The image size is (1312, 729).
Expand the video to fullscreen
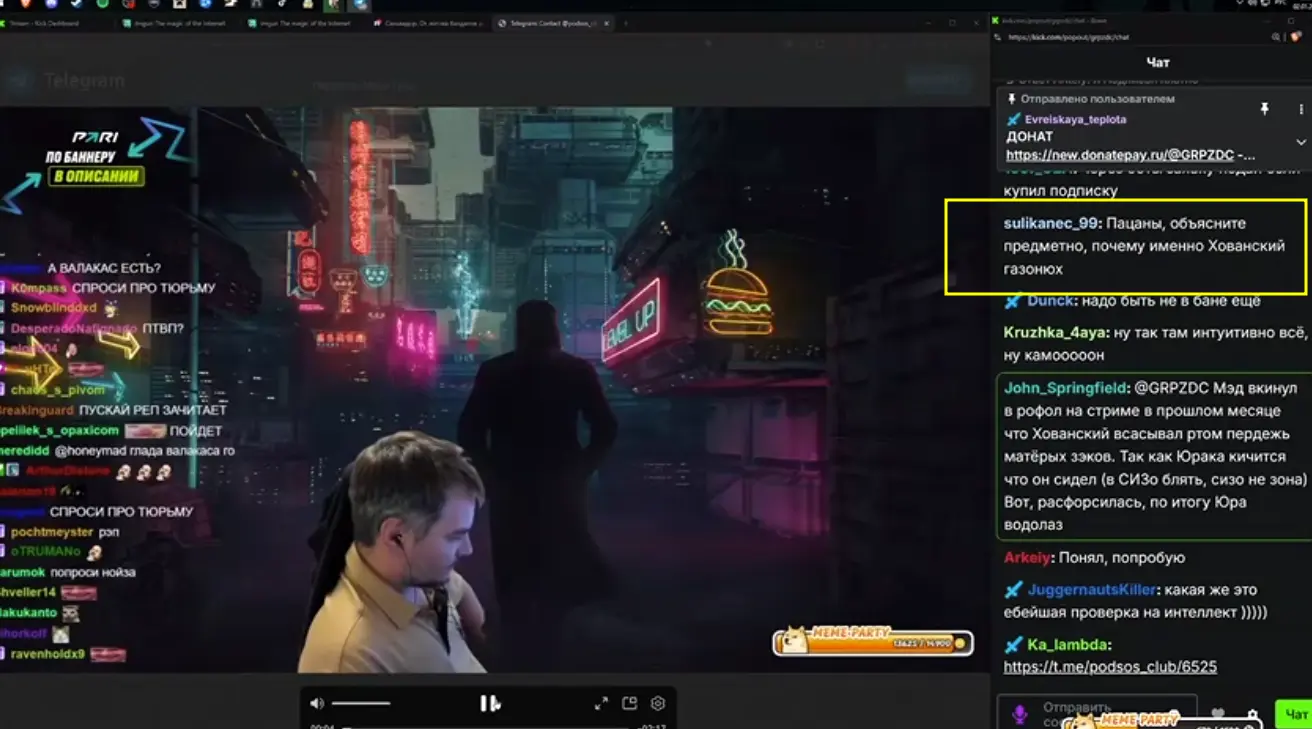[x=601, y=703]
